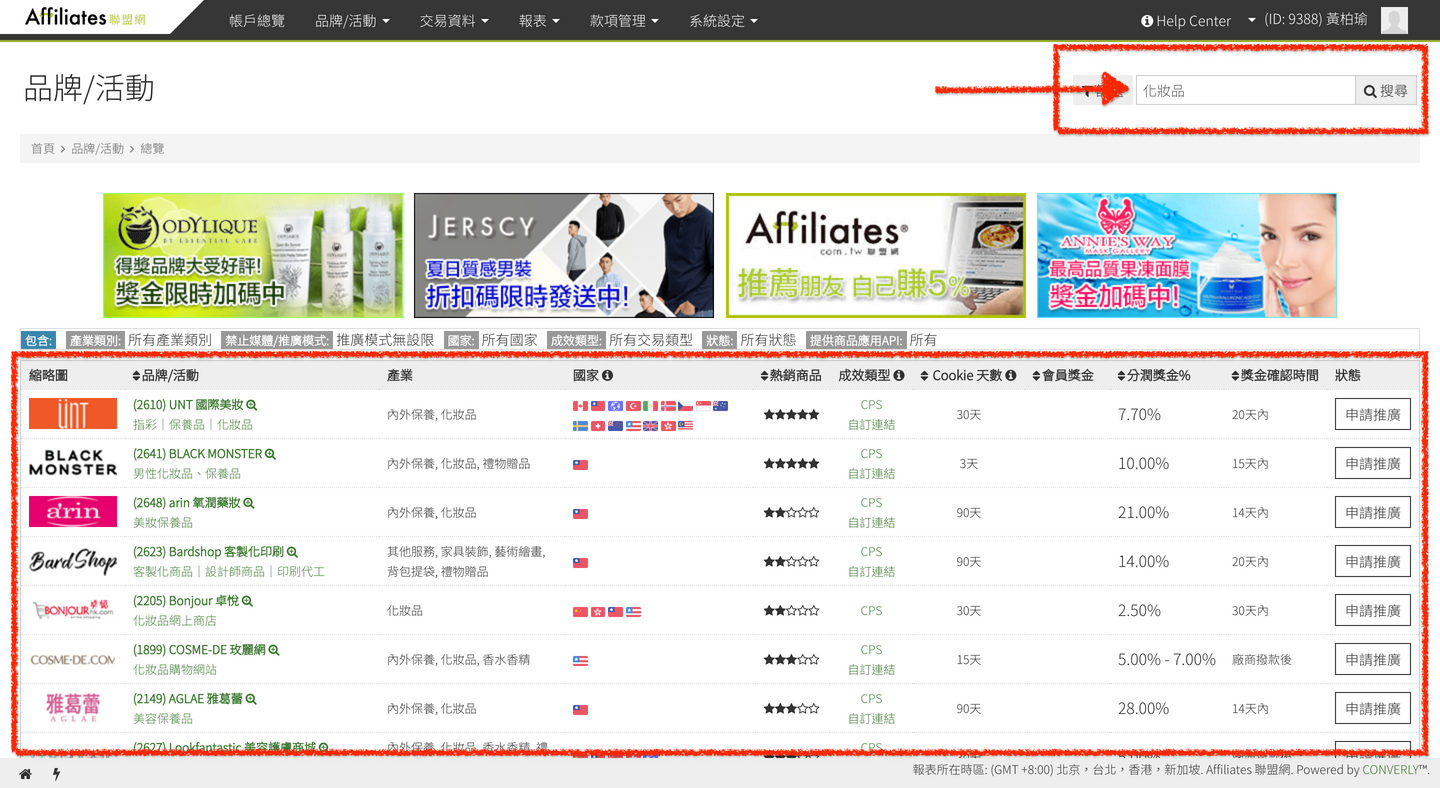
Task: Open the Annie's Way mask banner
Action: [x=1187, y=256]
